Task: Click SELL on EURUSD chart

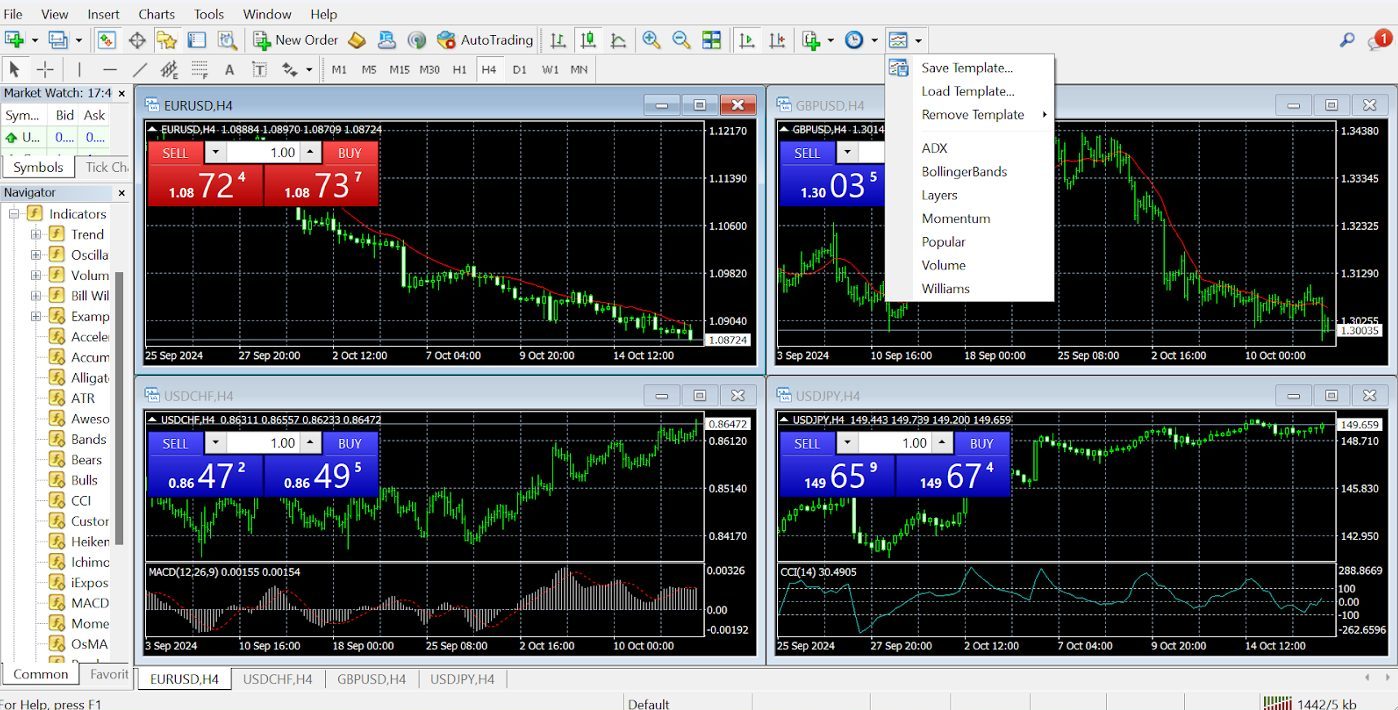Action: (x=175, y=153)
